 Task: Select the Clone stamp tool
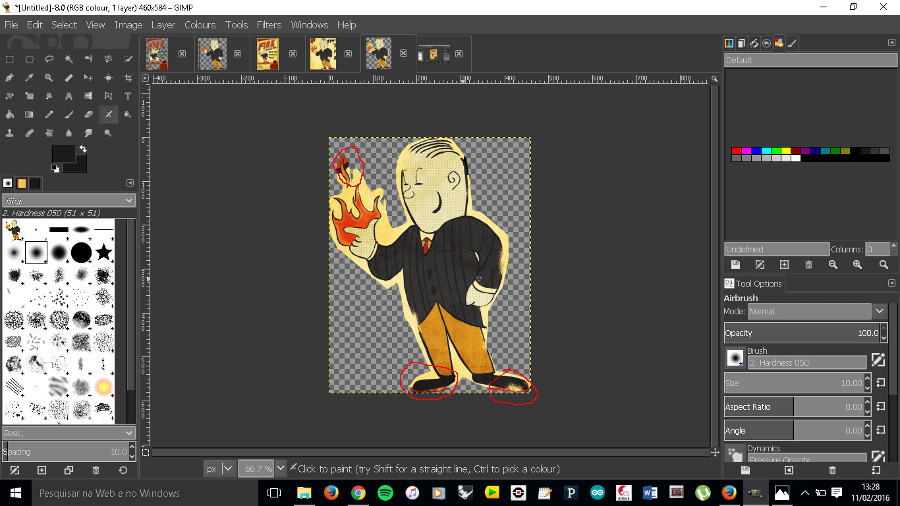click(x=10, y=133)
